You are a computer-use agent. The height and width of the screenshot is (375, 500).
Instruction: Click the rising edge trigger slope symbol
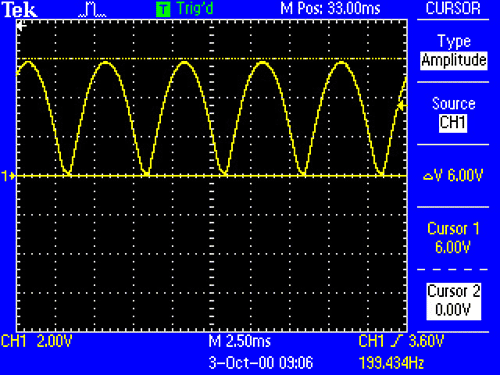tap(396, 341)
